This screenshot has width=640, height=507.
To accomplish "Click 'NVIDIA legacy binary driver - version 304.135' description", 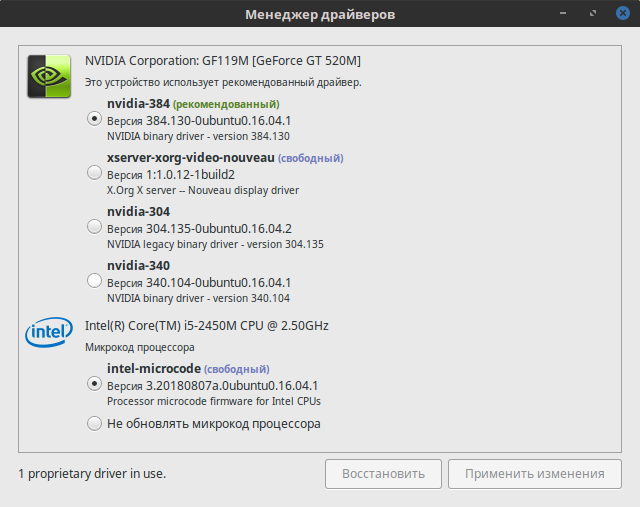I will [x=215, y=245].
